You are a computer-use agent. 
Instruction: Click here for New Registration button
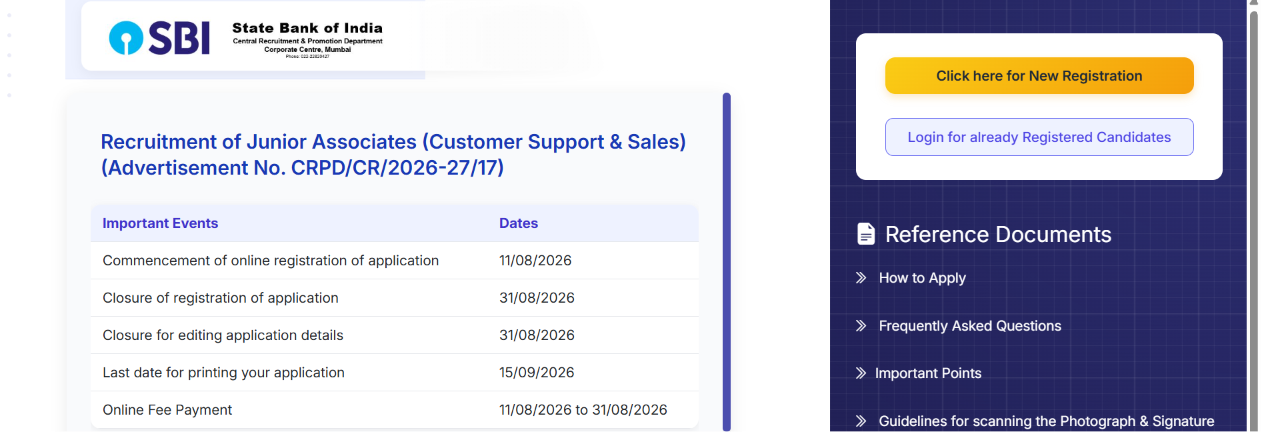1039,76
